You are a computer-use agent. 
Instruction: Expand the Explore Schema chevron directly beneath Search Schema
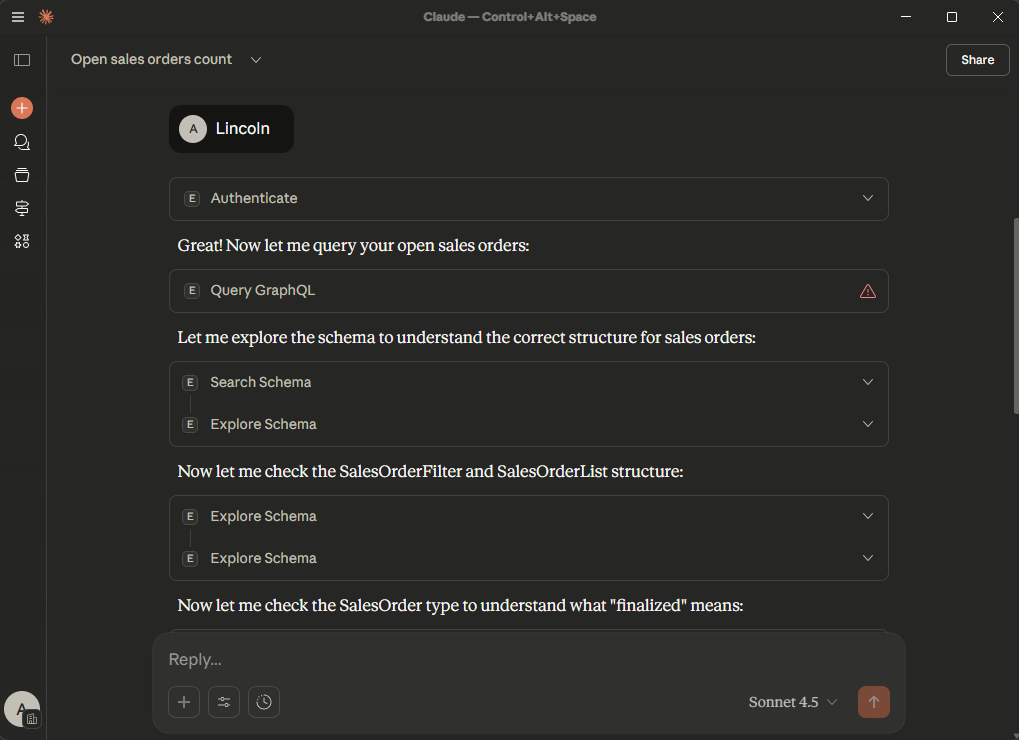(x=868, y=424)
